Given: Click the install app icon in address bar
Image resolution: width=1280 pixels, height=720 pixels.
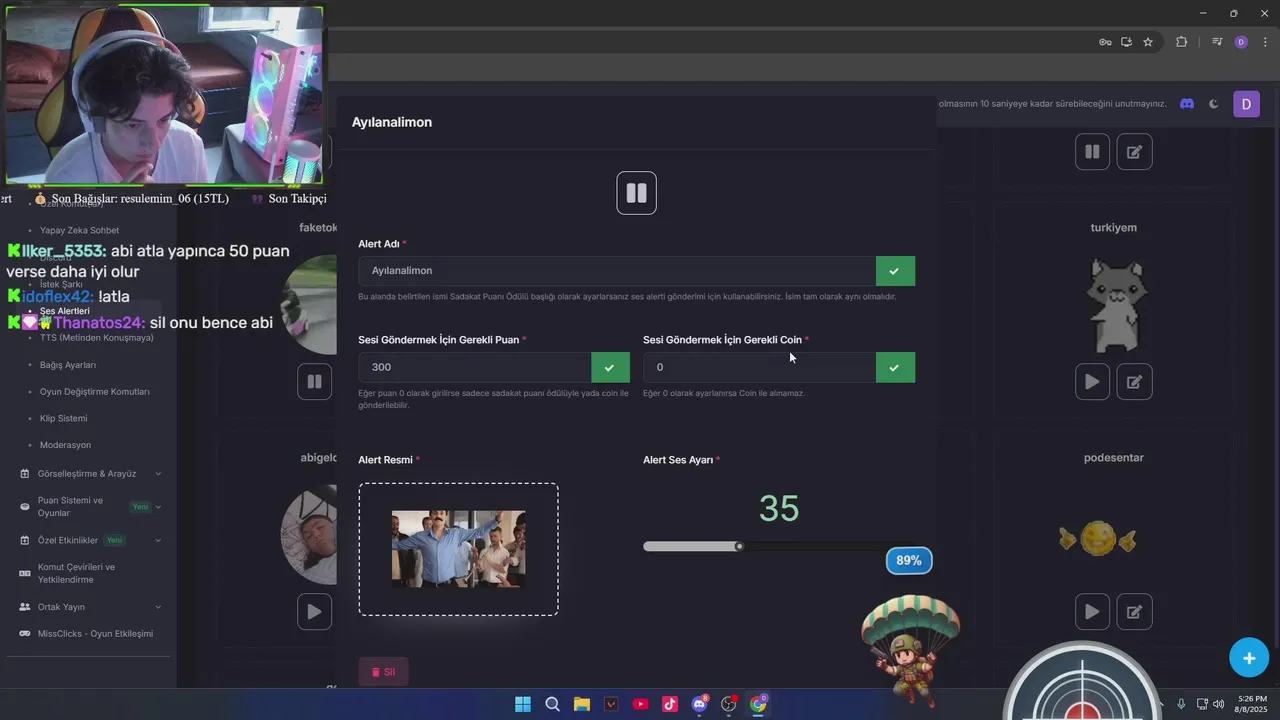Looking at the screenshot, I should pyautogui.click(x=1126, y=42).
